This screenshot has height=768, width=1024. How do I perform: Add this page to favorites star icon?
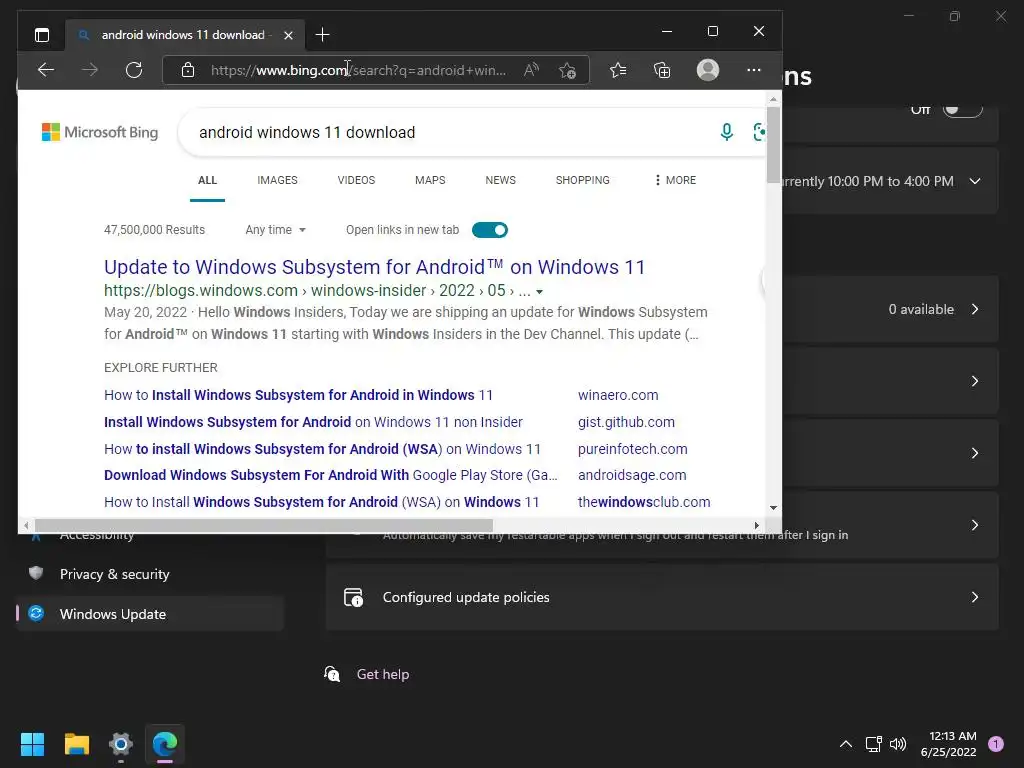[x=568, y=70]
